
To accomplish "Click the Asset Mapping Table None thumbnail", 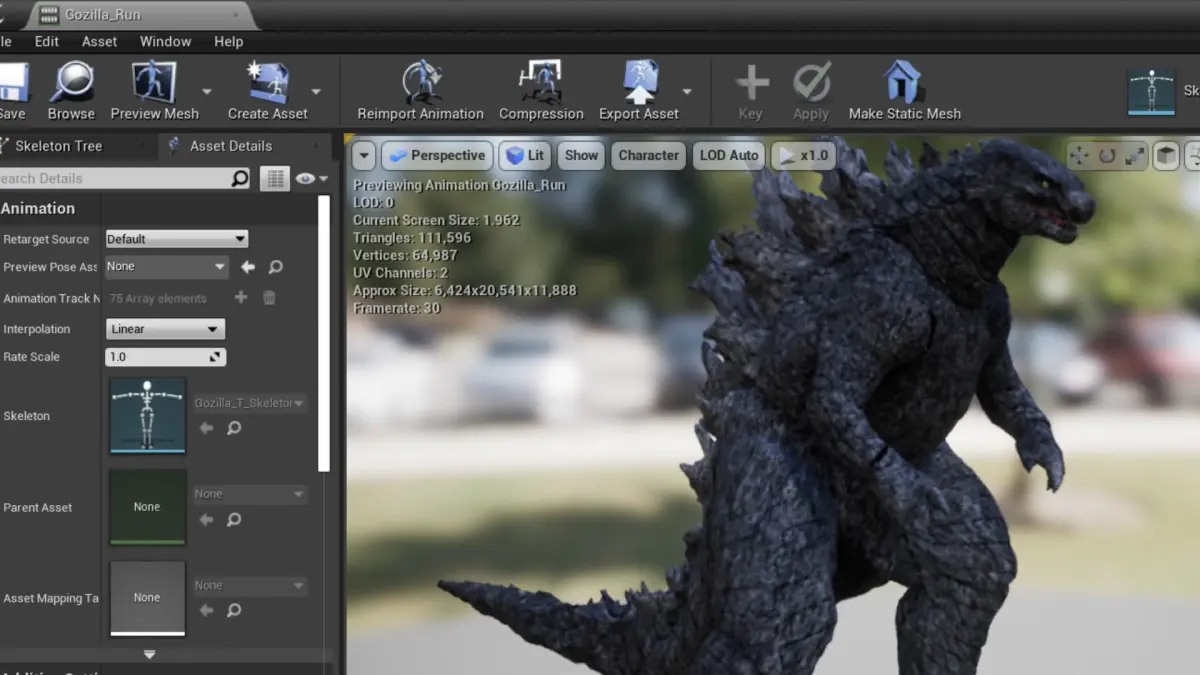I will pyautogui.click(x=147, y=598).
